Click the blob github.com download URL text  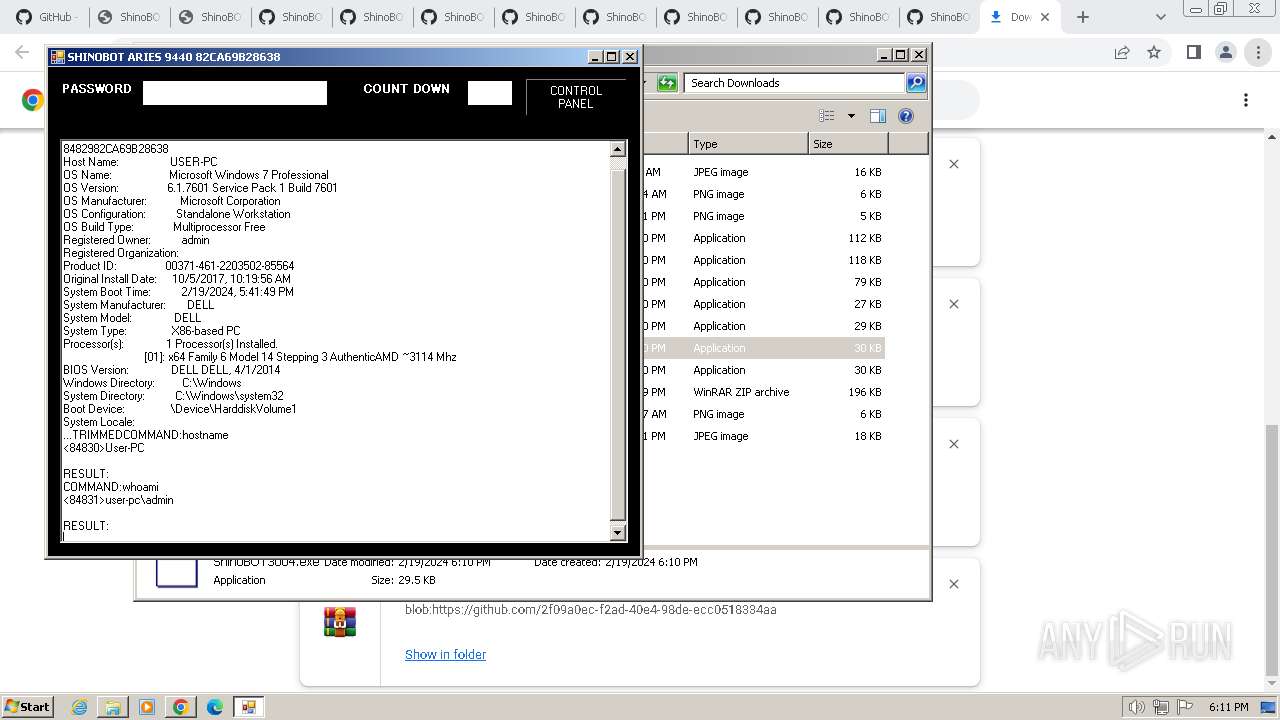click(x=590, y=609)
